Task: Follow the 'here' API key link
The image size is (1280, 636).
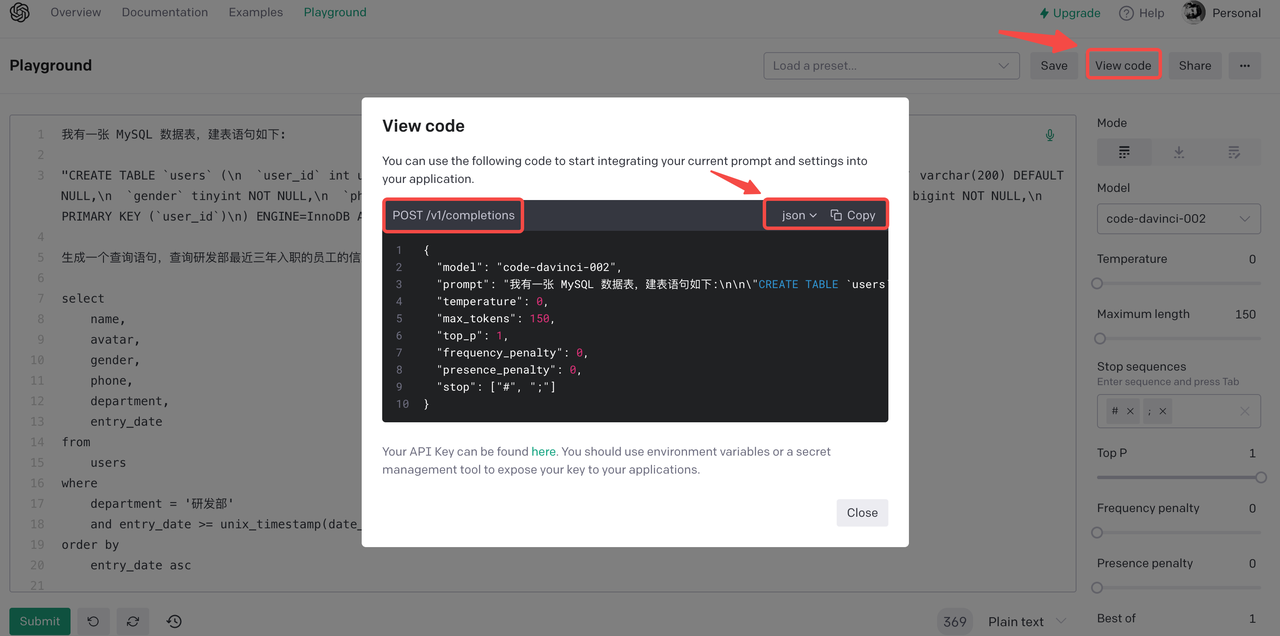Action: pyautogui.click(x=543, y=452)
